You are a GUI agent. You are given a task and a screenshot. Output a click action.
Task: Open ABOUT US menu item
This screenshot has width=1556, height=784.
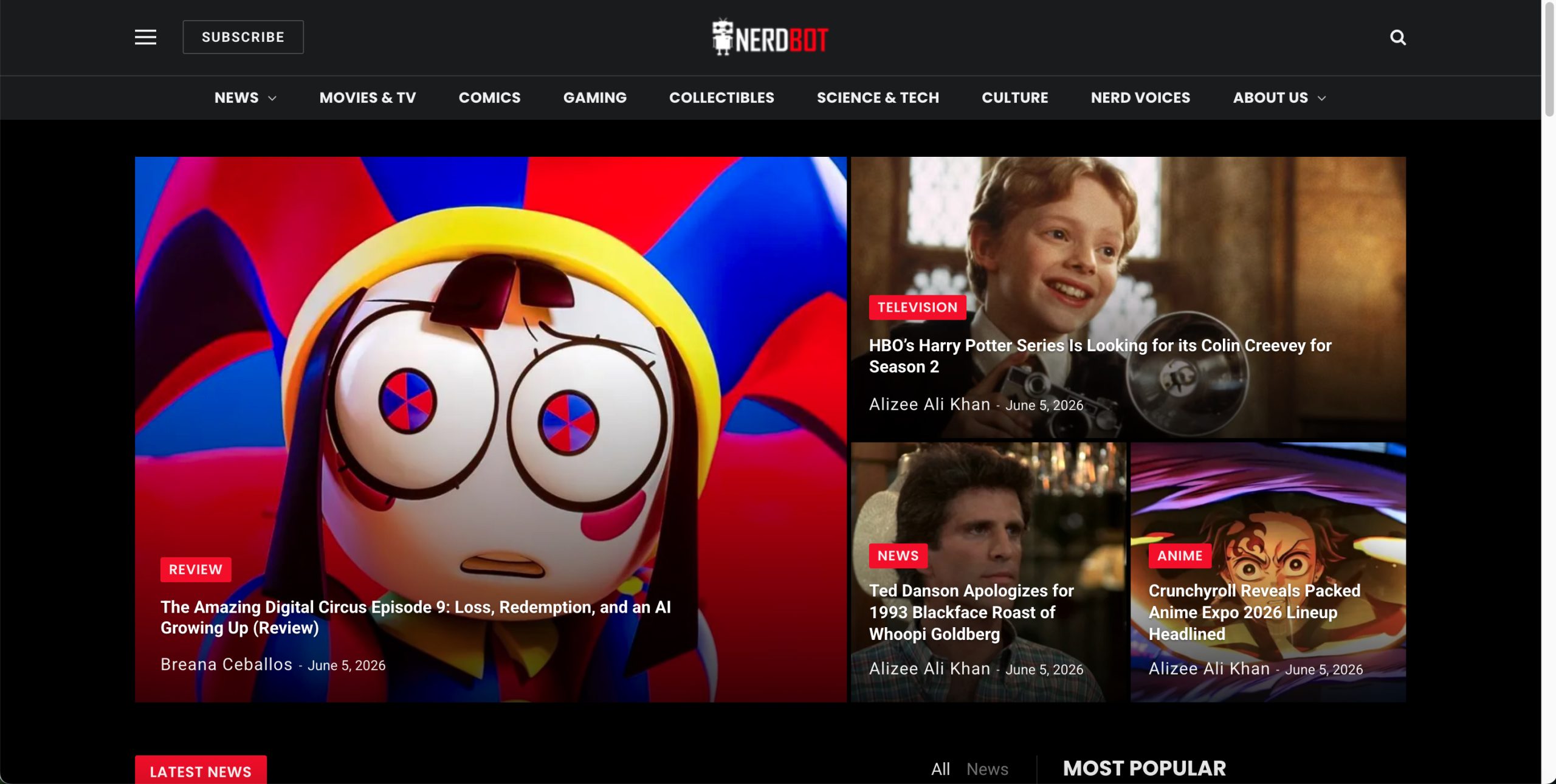[x=1270, y=98]
